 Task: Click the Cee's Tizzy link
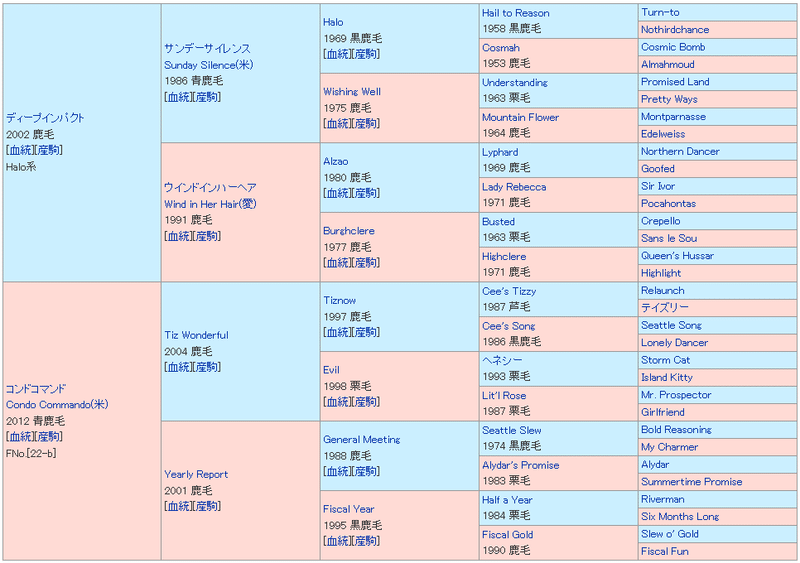click(x=509, y=291)
